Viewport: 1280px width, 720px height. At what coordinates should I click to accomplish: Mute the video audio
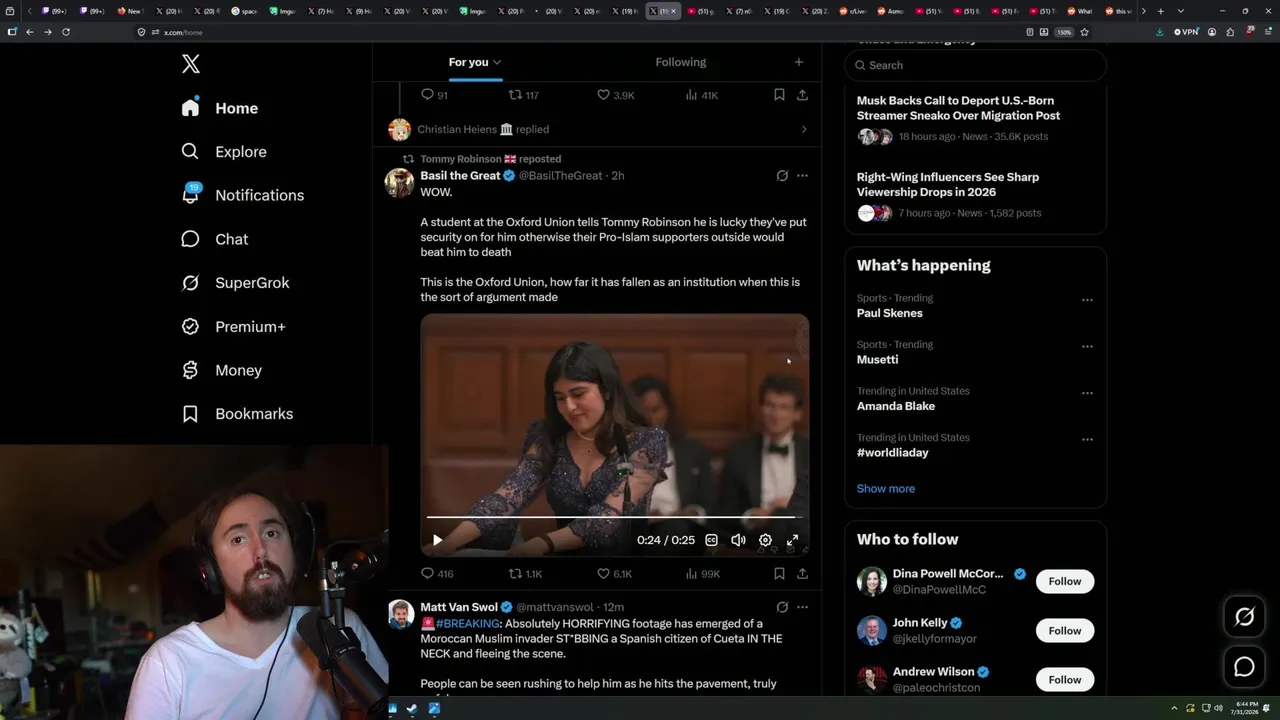(x=738, y=540)
